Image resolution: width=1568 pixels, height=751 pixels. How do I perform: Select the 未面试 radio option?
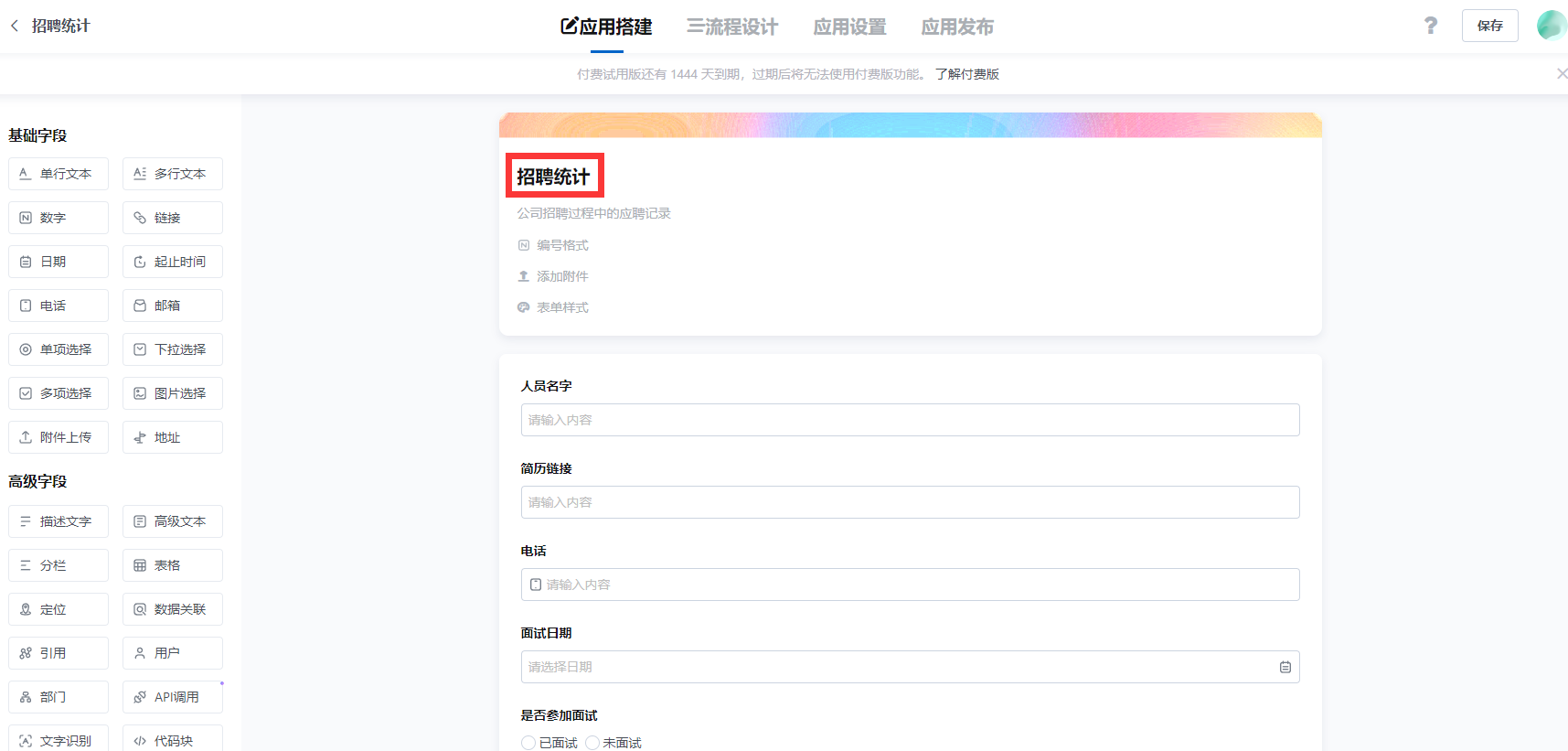tap(592, 743)
